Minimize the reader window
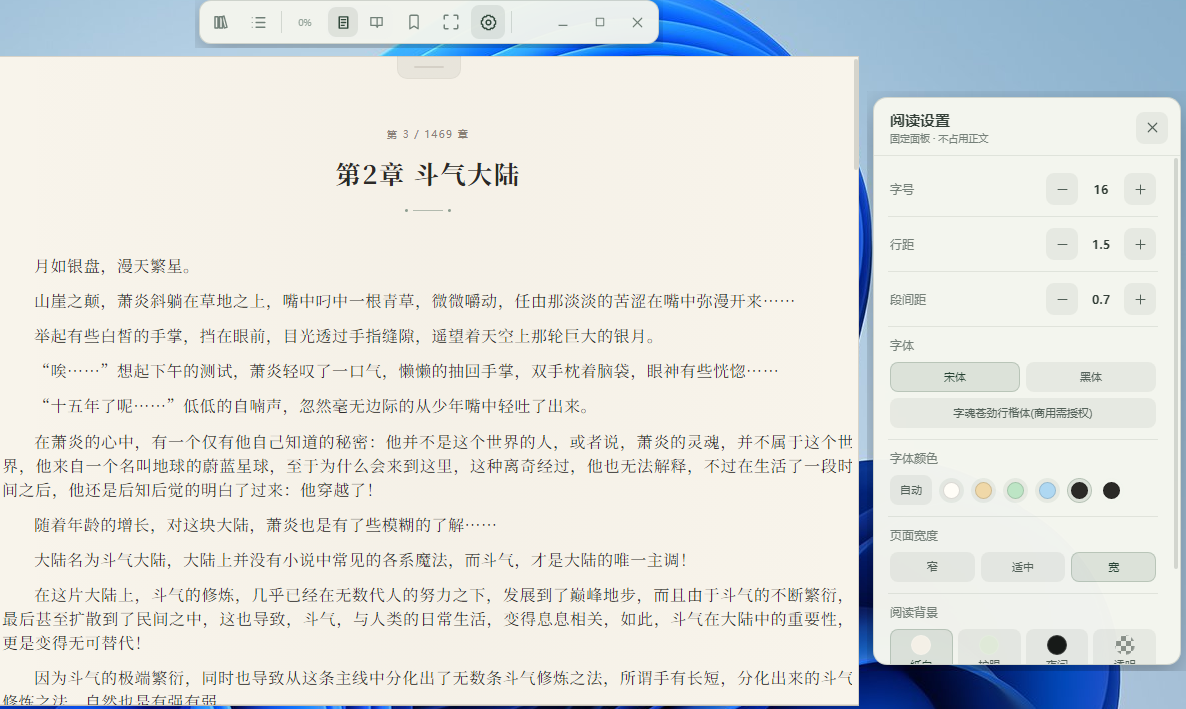The image size is (1186, 709). click(x=563, y=23)
